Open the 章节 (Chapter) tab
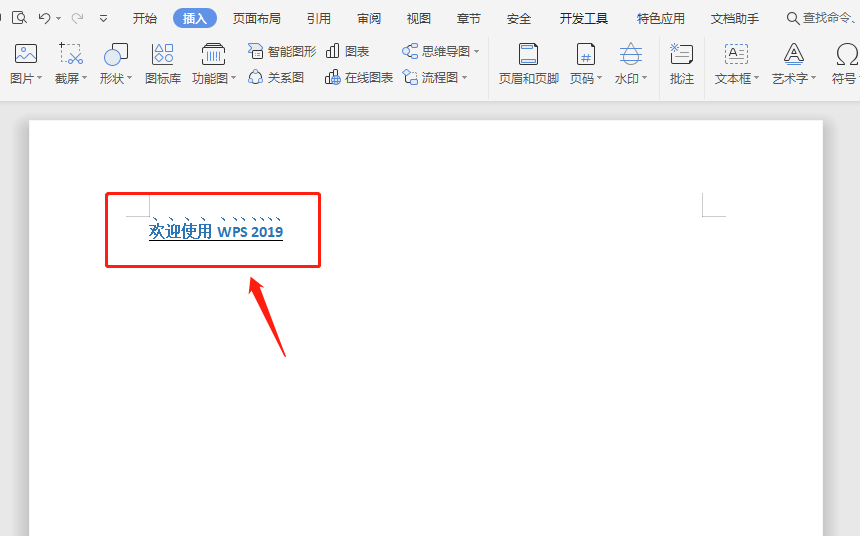The height and width of the screenshot is (536, 860). click(468, 19)
